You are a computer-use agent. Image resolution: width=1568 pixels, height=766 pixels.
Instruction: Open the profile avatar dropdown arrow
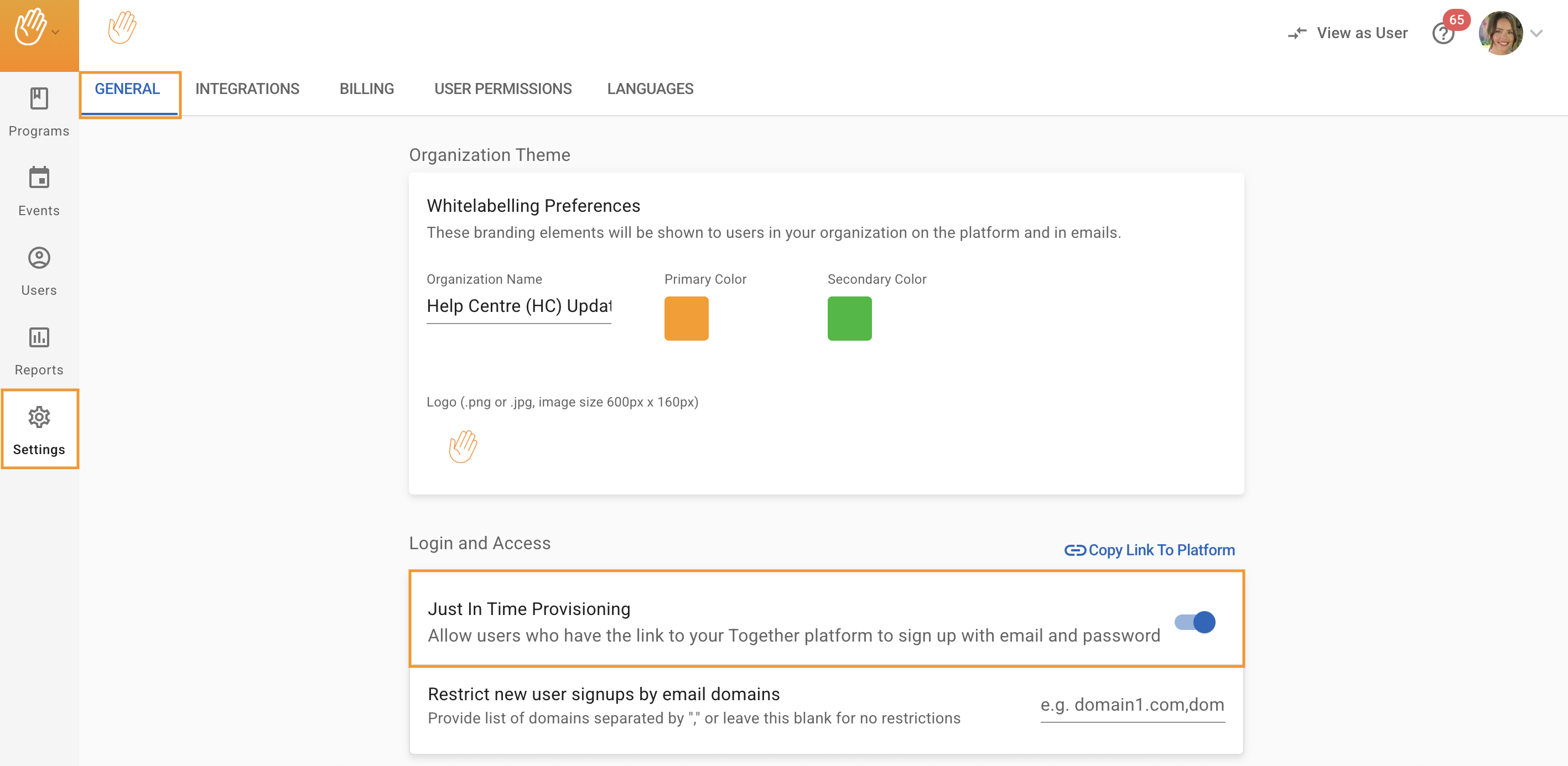[x=1537, y=34]
